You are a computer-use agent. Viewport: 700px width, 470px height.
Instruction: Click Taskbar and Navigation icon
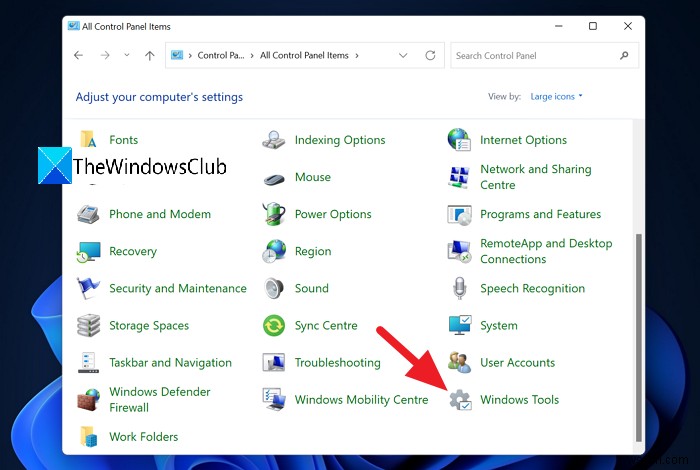pos(88,362)
